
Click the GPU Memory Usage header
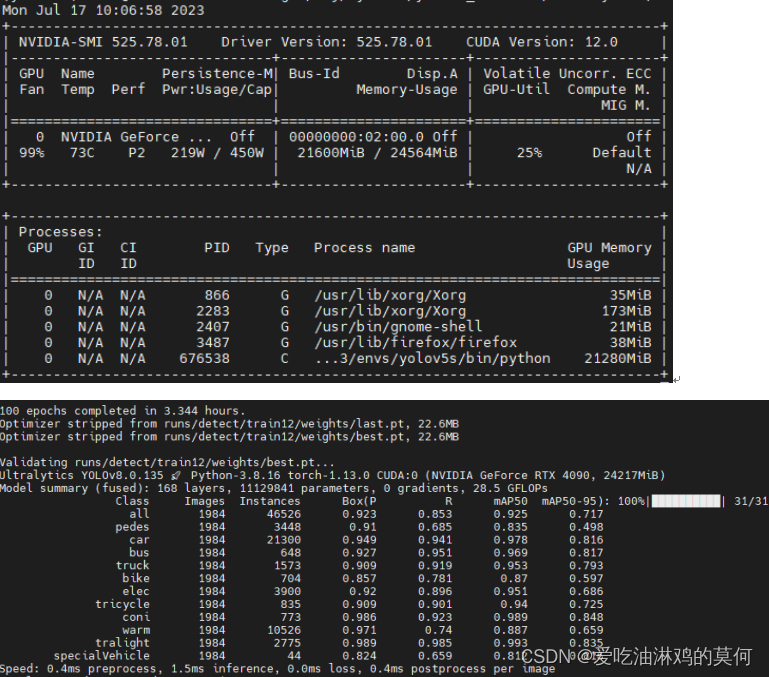(609, 256)
